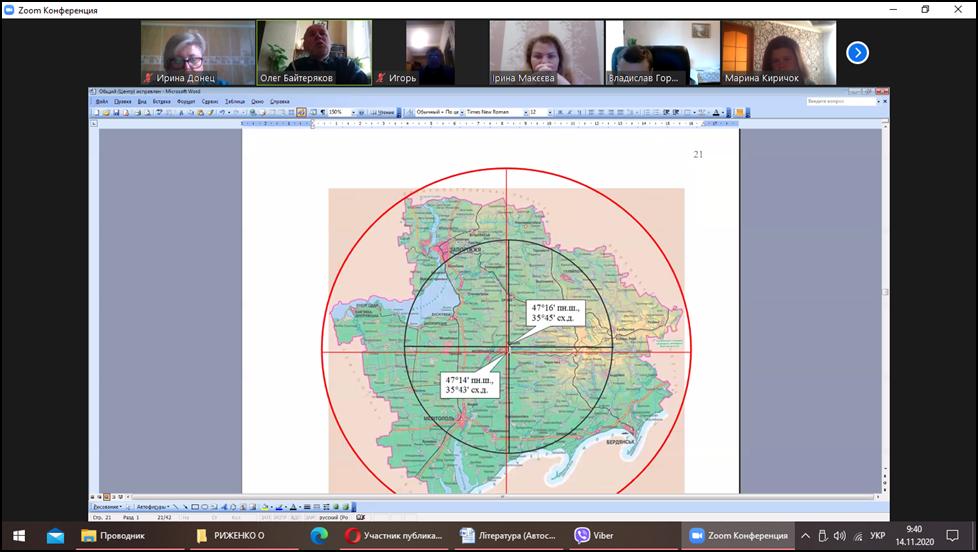978x552 pixels.
Task: Toggle Italic formatting in Word toolbar
Action: click(570, 112)
